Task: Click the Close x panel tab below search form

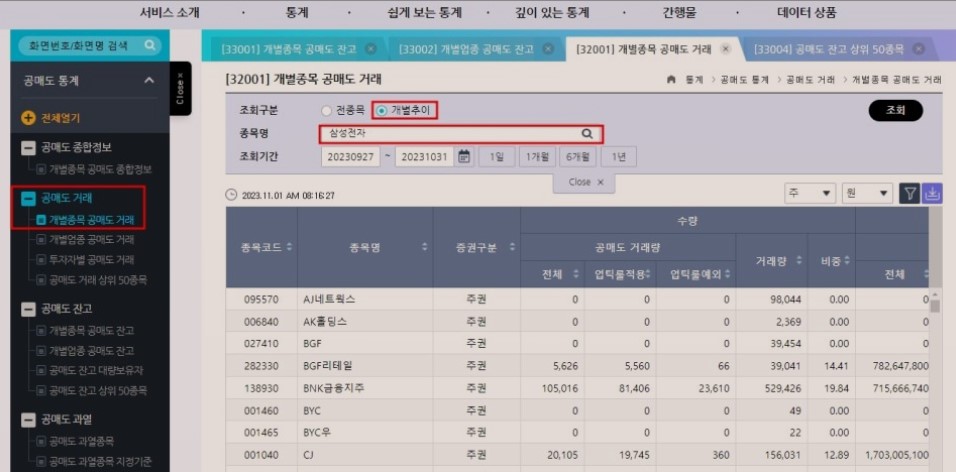Action: [x=584, y=182]
